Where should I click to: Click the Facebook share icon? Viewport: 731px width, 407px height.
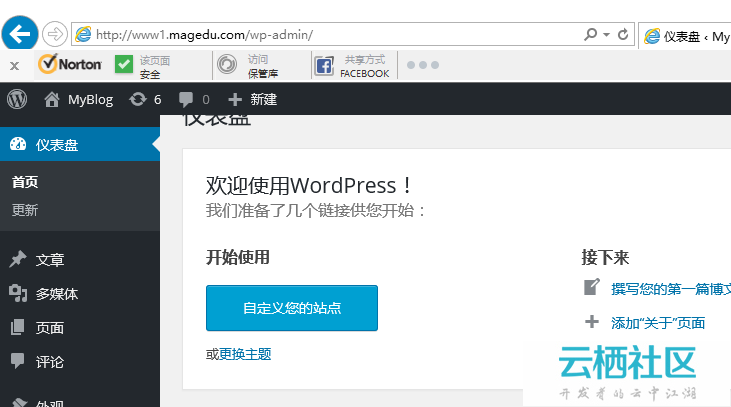[x=324, y=66]
